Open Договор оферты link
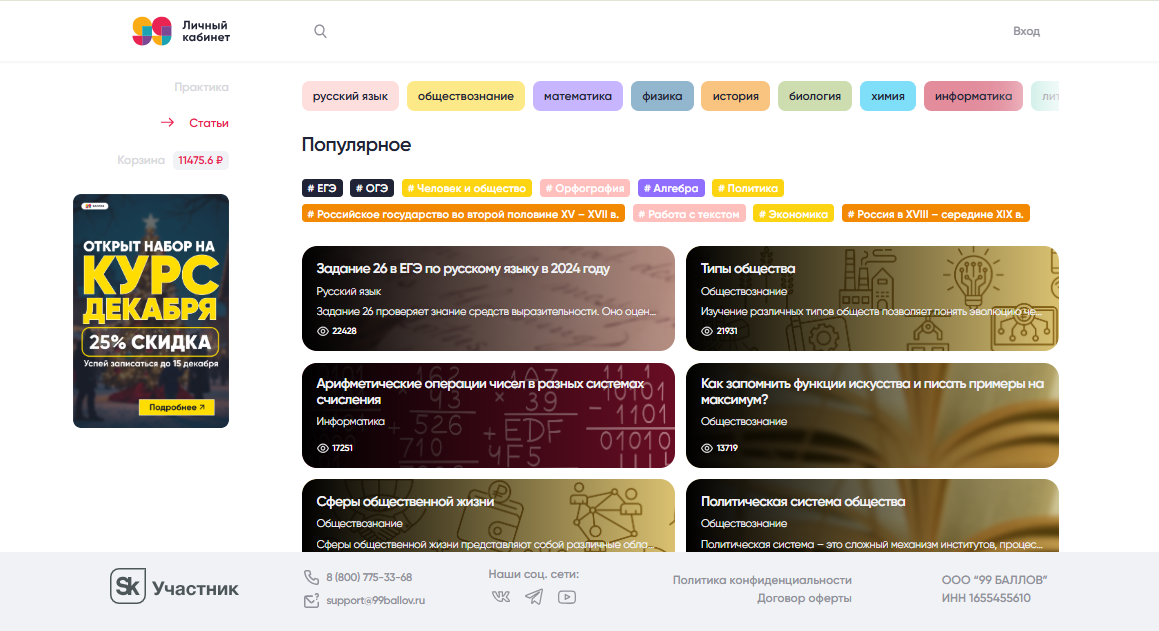The width and height of the screenshot is (1159, 631). pos(804,598)
